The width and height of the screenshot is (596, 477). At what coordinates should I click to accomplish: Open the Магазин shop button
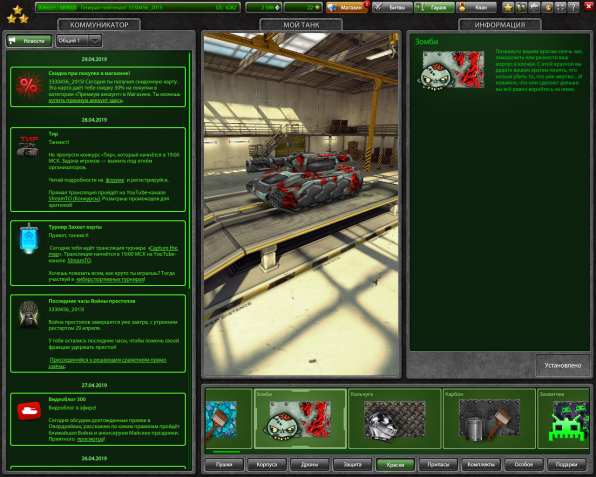(x=347, y=7)
